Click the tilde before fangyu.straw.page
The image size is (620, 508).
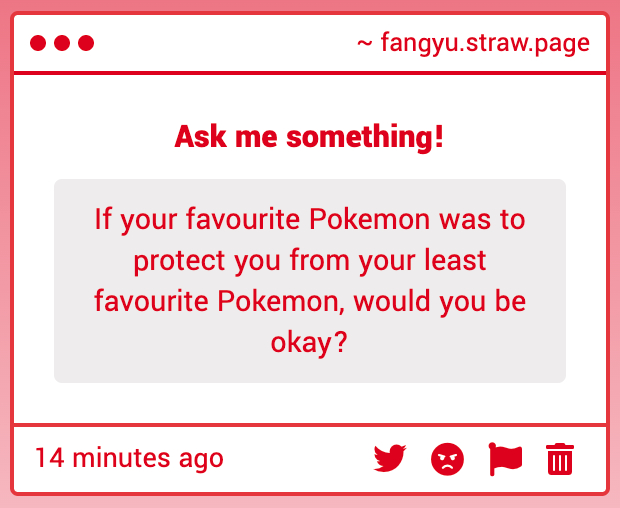[x=365, y=44]
